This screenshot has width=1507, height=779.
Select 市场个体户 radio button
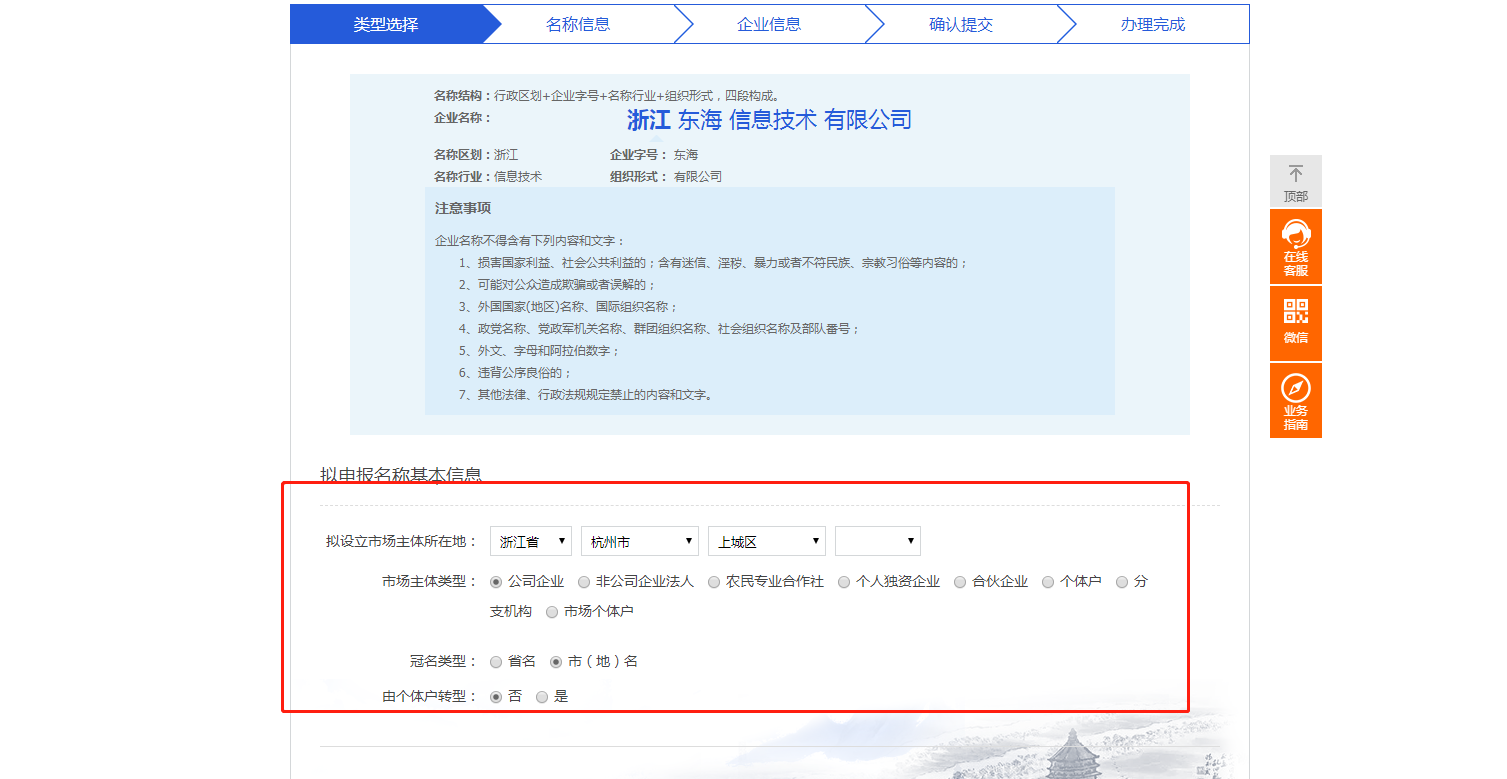point(552,612)
